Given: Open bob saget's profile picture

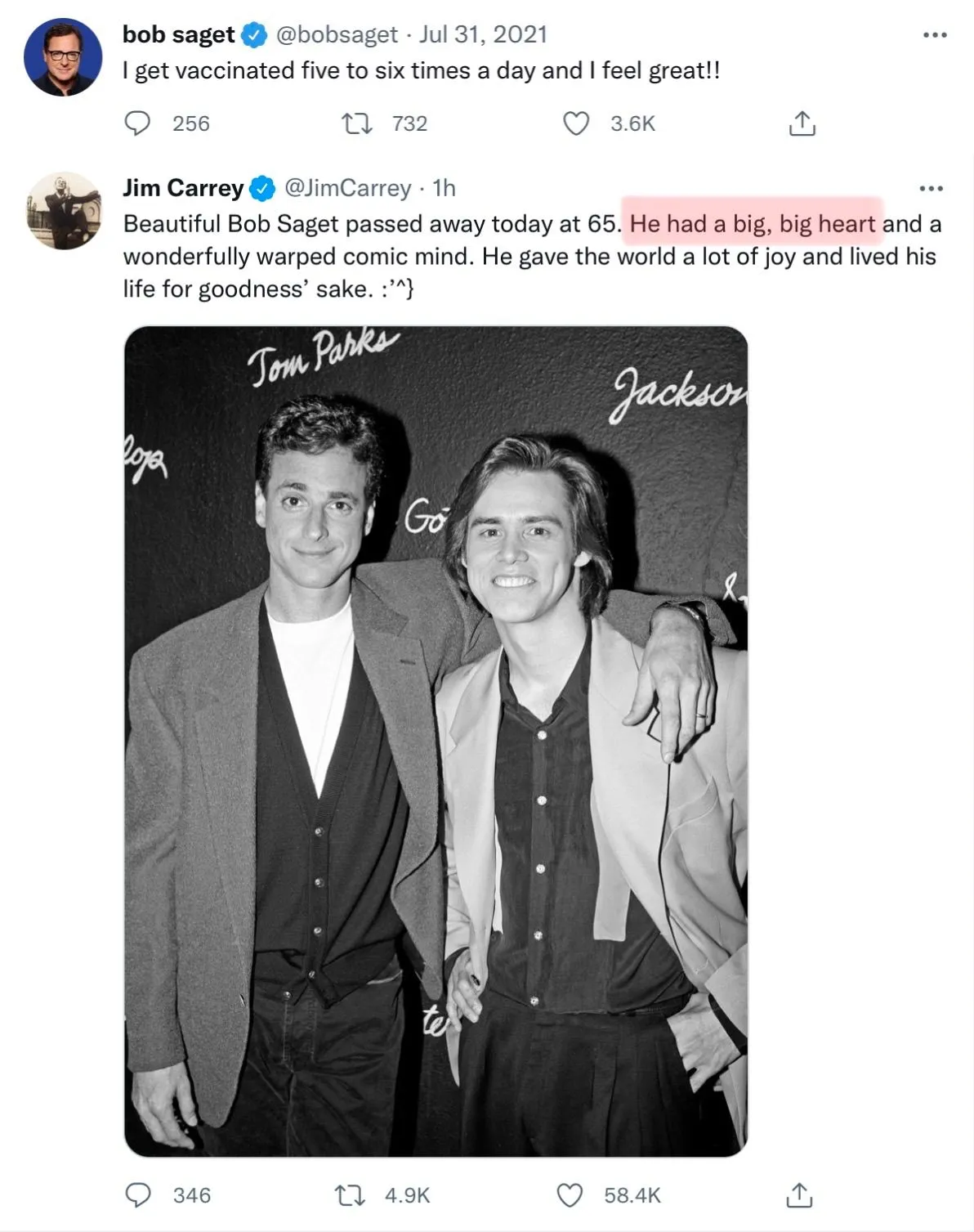Looking at the screenshot, I should coord(63,57).
